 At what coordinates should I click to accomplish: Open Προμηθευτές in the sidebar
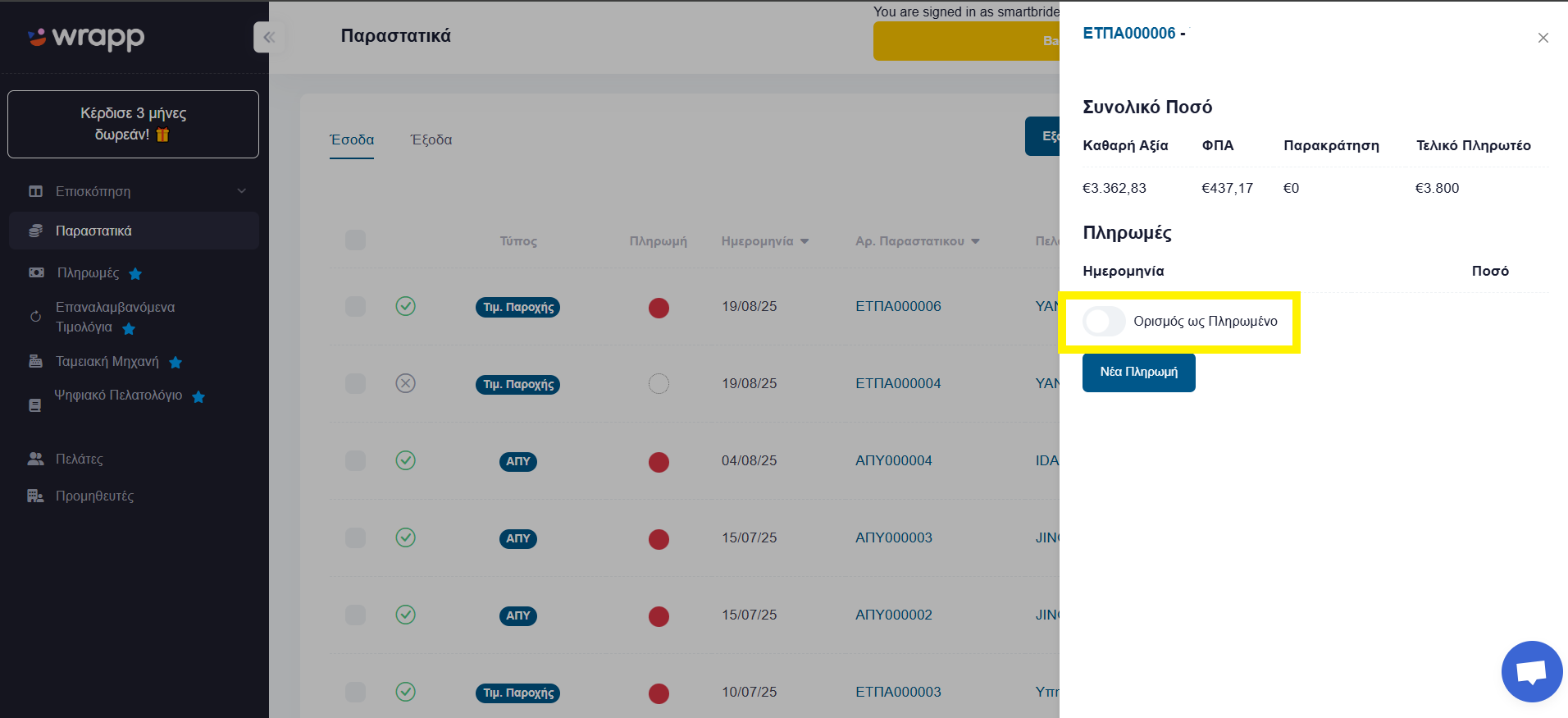point(94,496)
